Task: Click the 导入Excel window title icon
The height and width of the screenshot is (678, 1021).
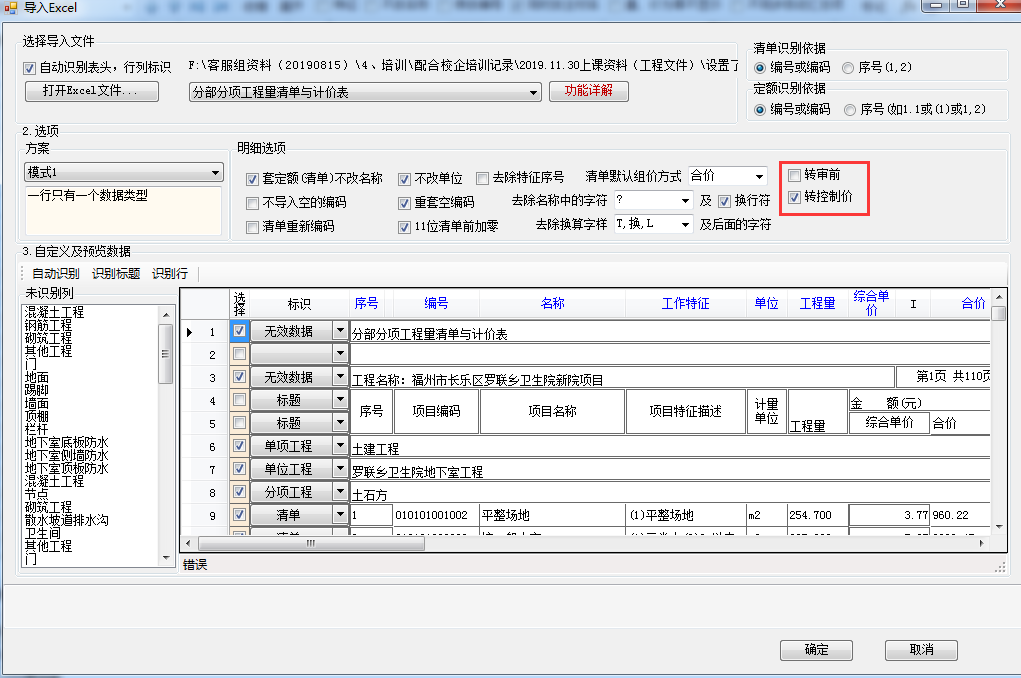Action: [10, 8]
